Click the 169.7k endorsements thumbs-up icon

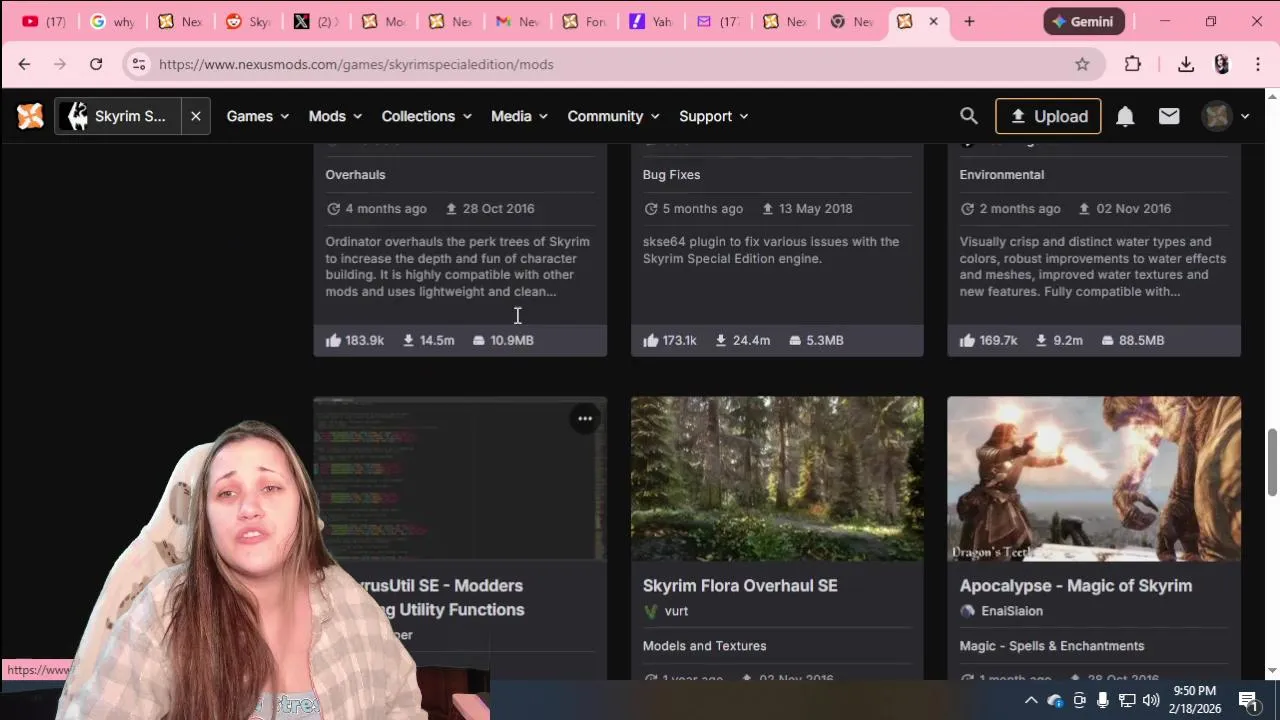(967, 340)
